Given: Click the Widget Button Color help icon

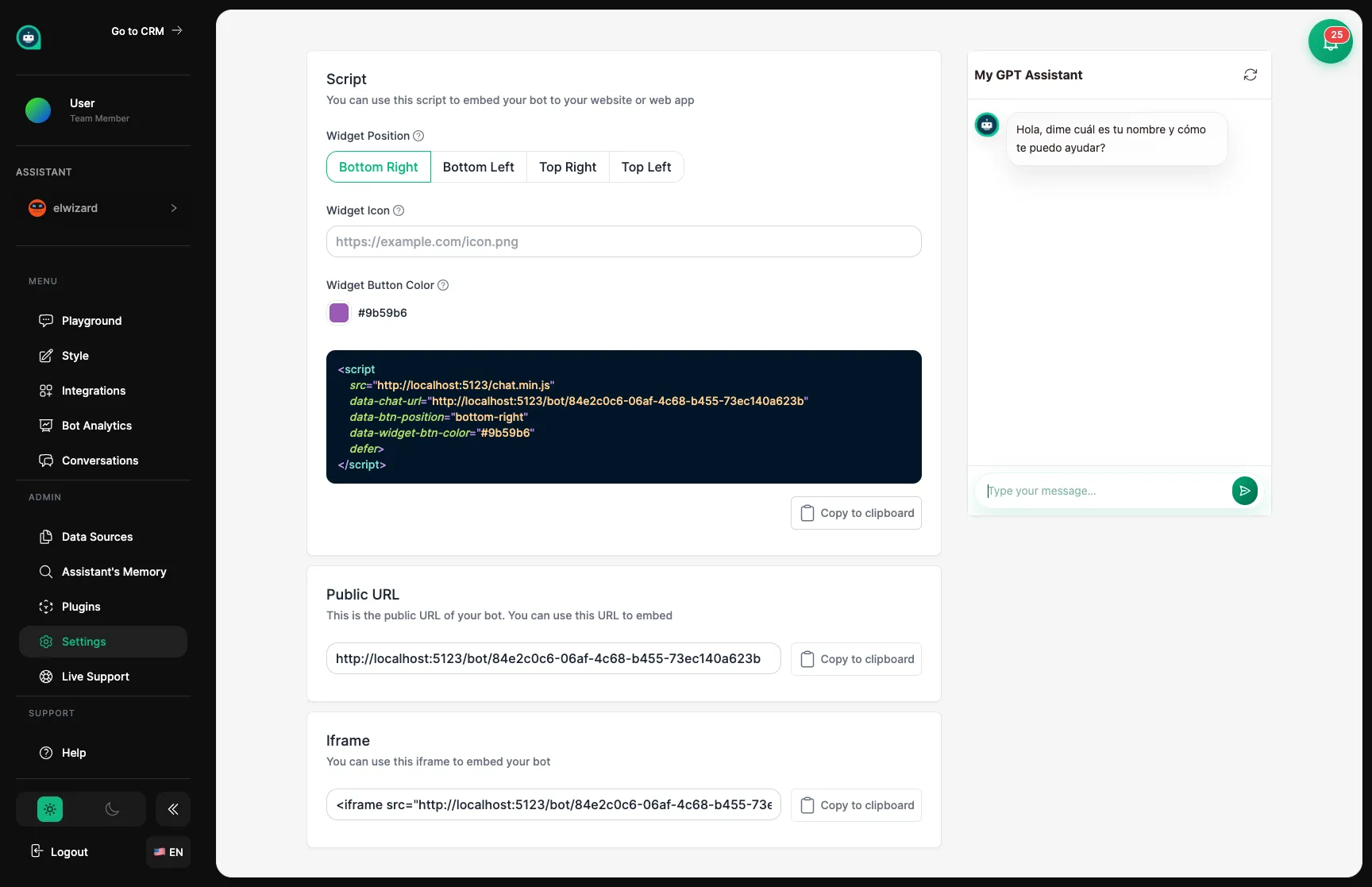Looking at the screenshot, I should click(x=443, y=285).
